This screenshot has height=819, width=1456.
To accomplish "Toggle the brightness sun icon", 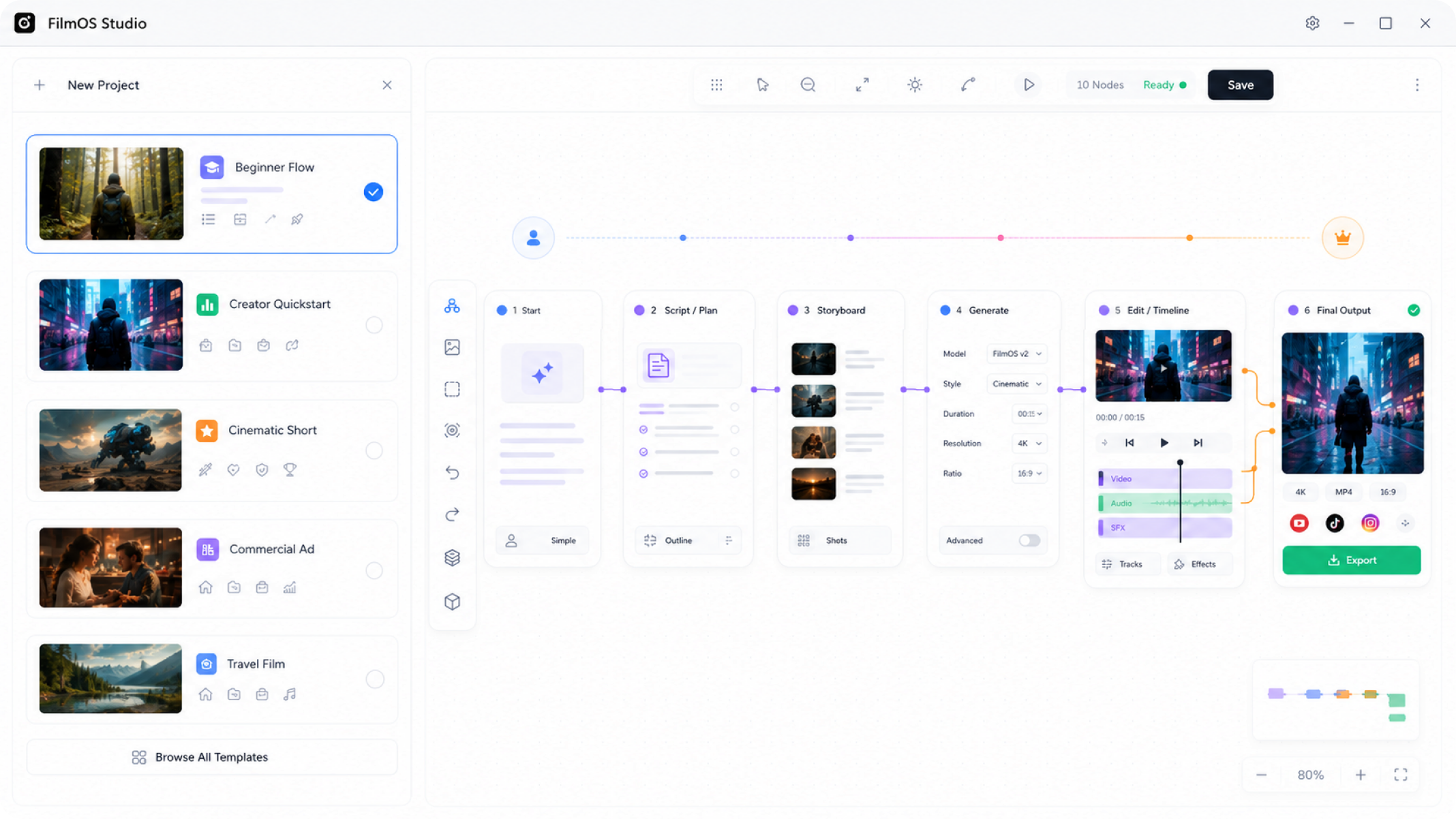I will point(915,84).
